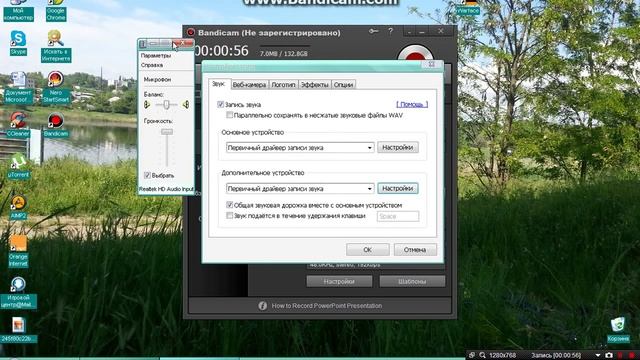Click the Баланс slider thumb
The image size is (640, 360).
point(167,105)
